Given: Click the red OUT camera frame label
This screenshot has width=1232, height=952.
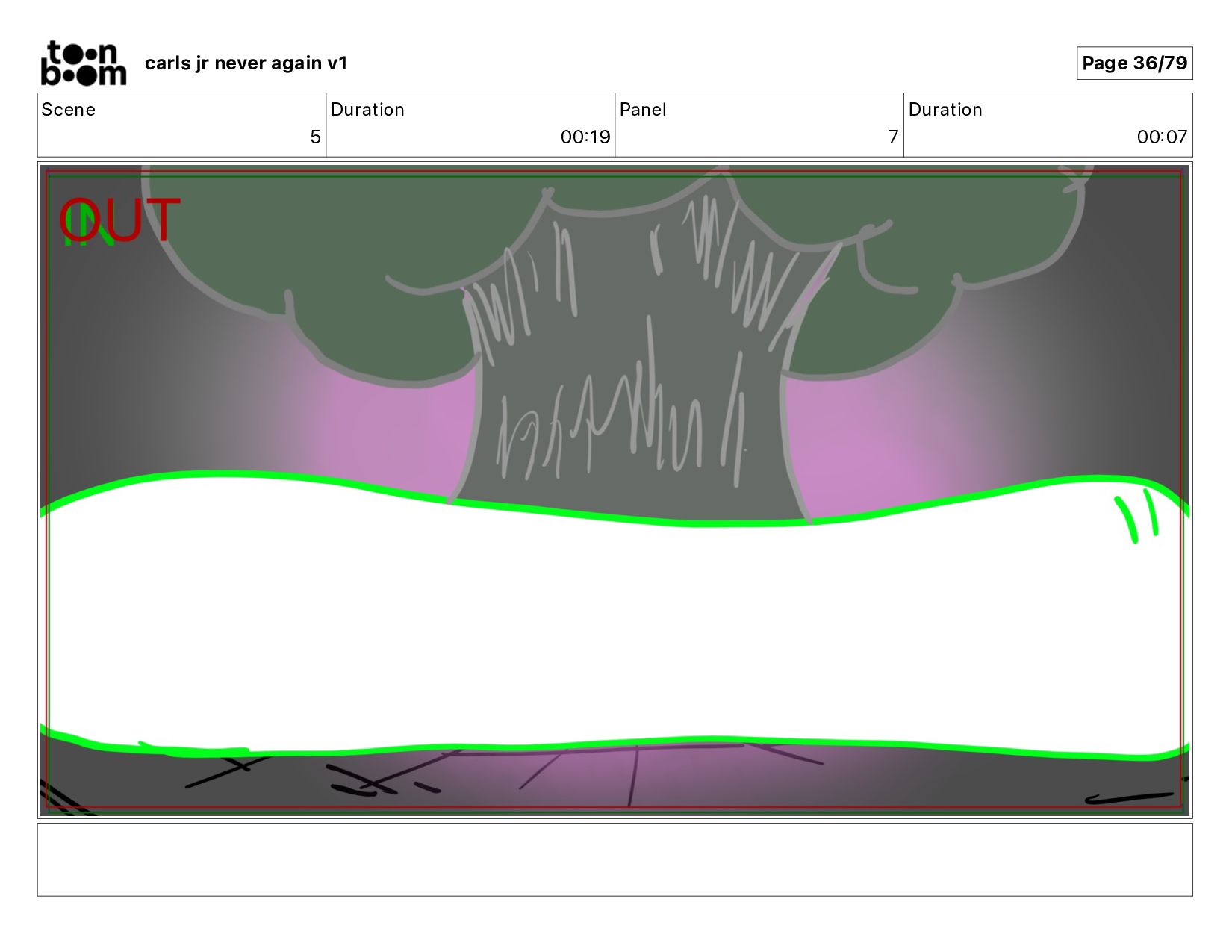Looking at the screenshot, I should tap(119, 220).
